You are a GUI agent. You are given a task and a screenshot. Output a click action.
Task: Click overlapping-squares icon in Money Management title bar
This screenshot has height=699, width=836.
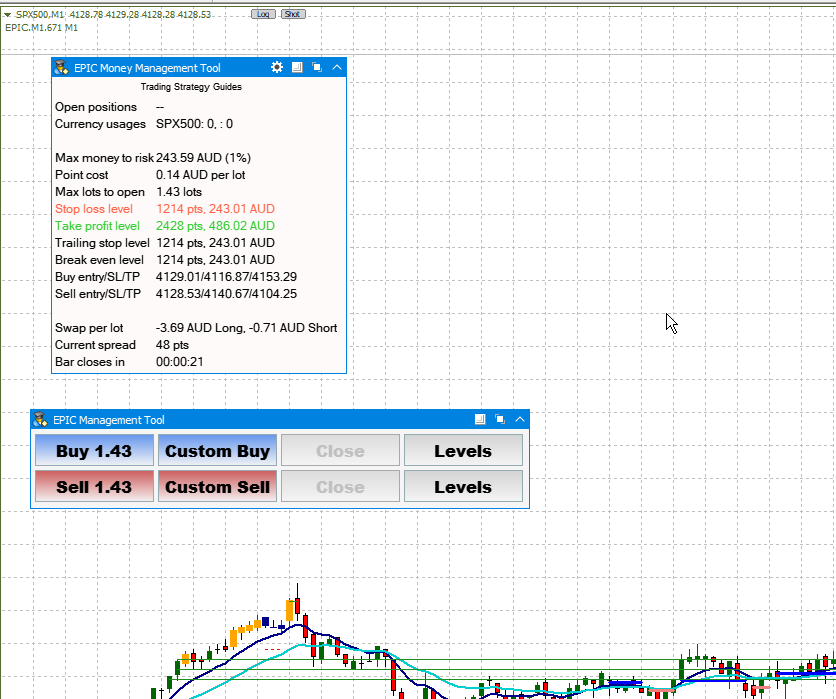316,68
